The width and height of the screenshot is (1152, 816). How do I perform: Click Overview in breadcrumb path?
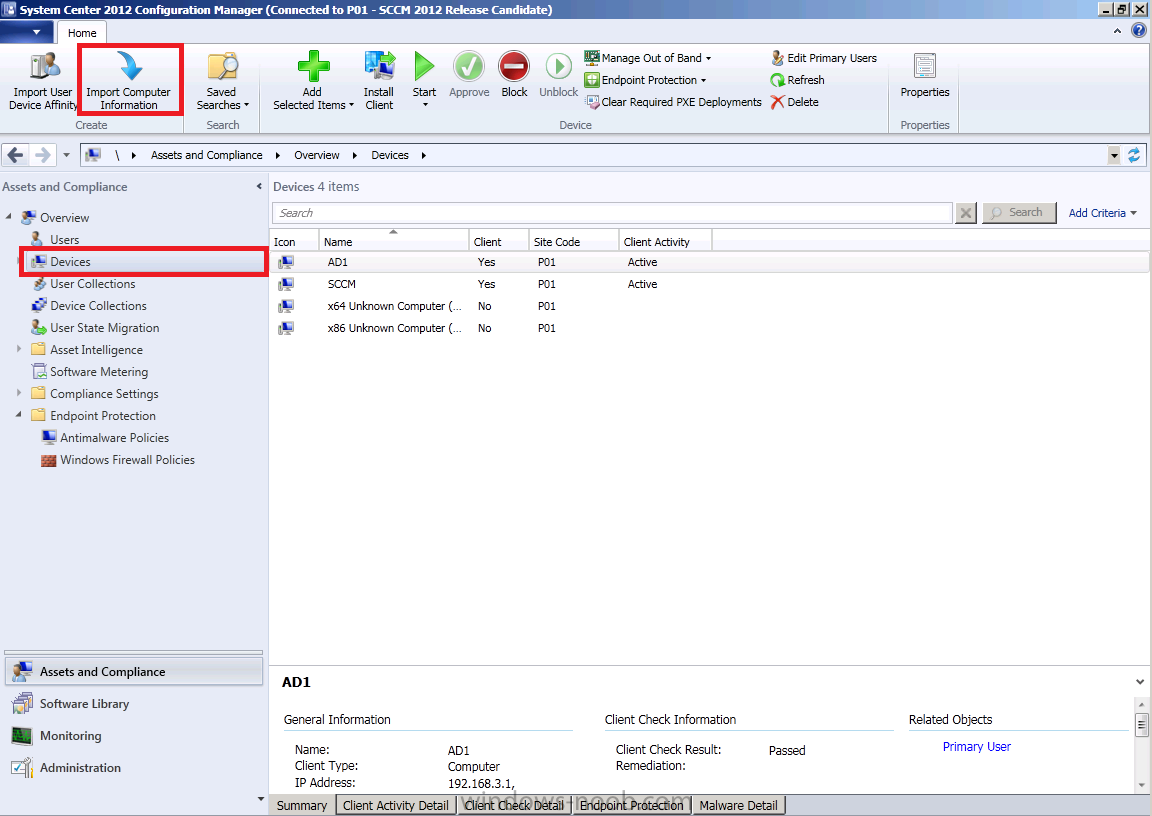pyautogui.click(x=317, y=155)
